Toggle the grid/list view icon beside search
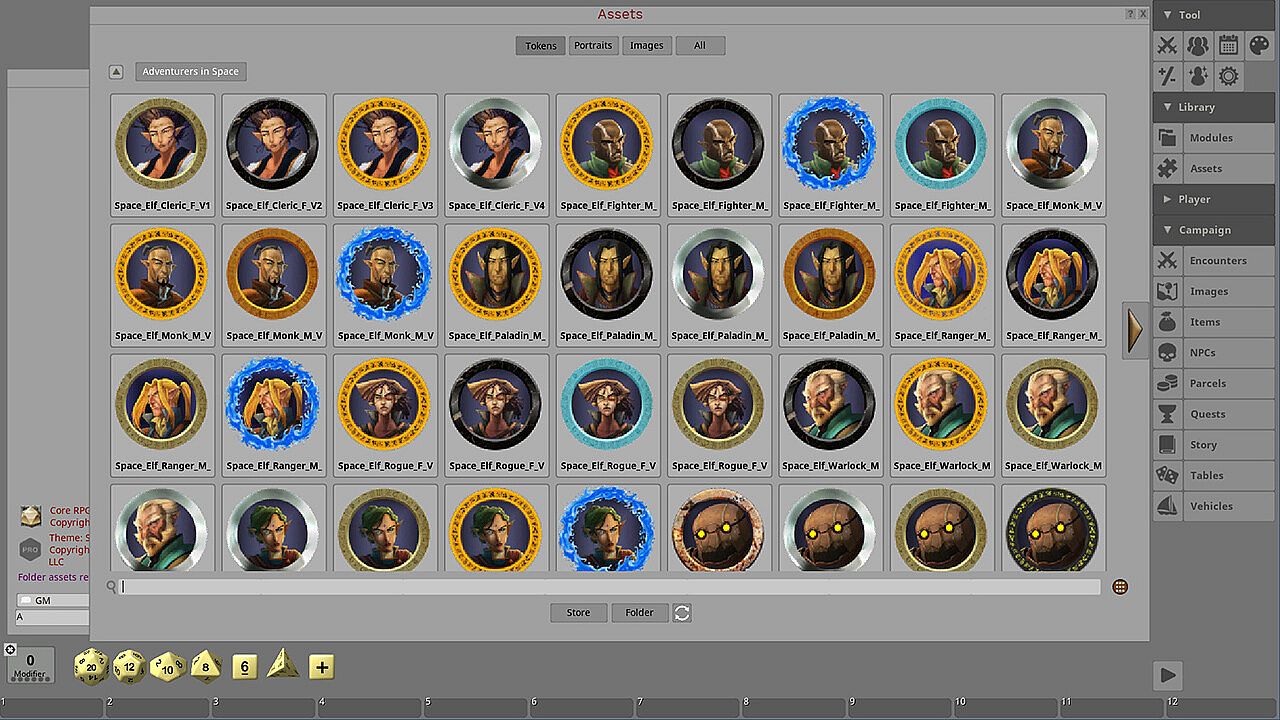1280x720 pixels. pos(1120,587)
